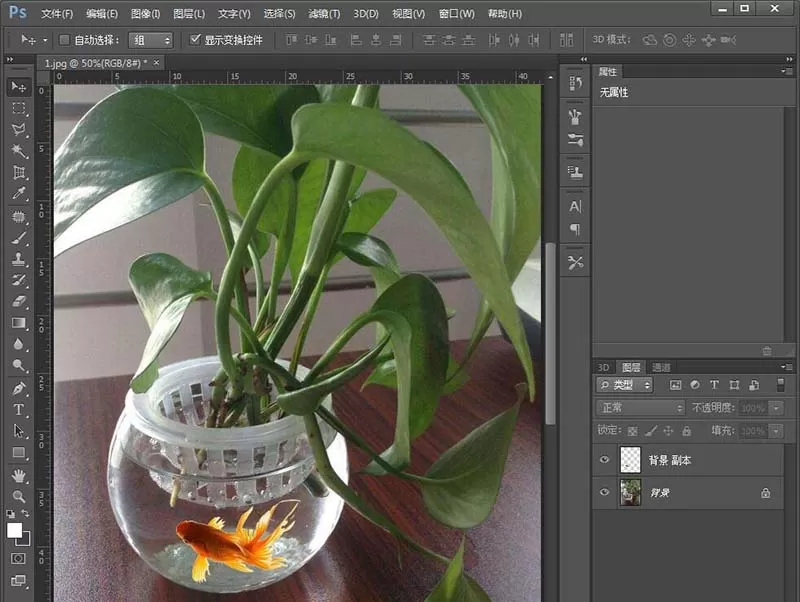Open the opacity dropdown arrow
Screen dimensions: 800x602
point(777,408)
